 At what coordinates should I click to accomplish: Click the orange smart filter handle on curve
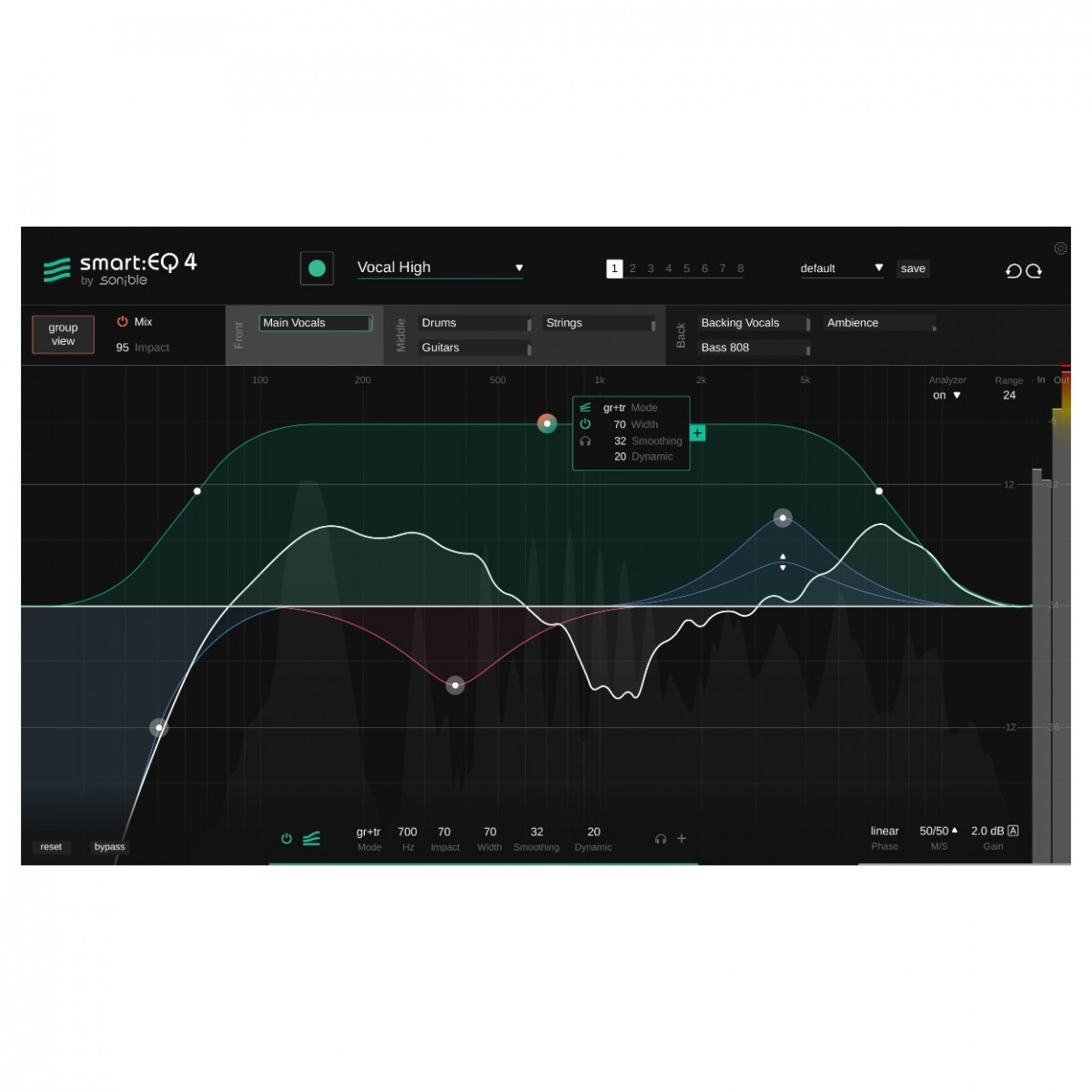(547, 423)
